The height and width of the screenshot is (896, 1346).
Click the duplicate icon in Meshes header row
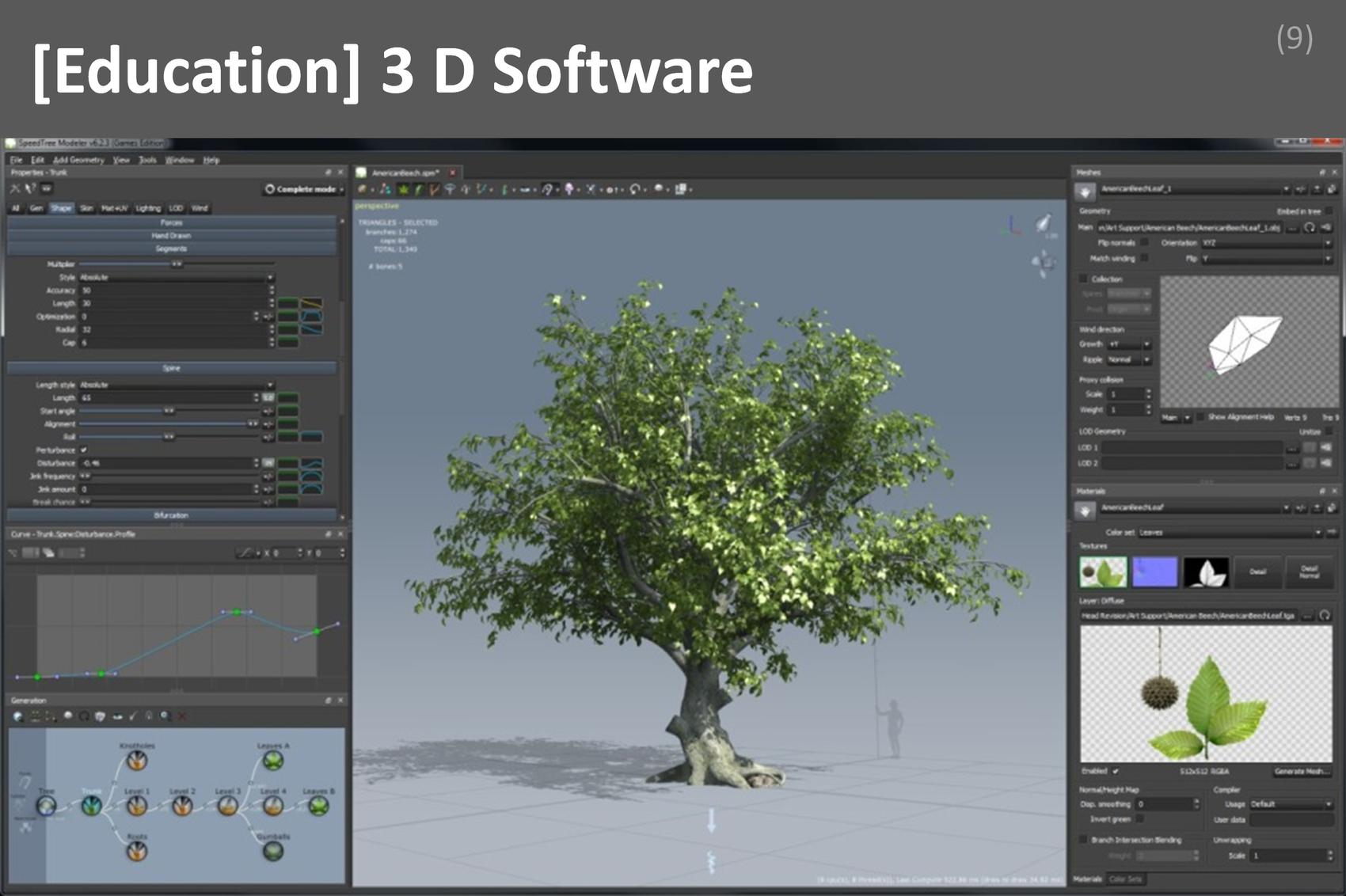tap(1332, 189)
